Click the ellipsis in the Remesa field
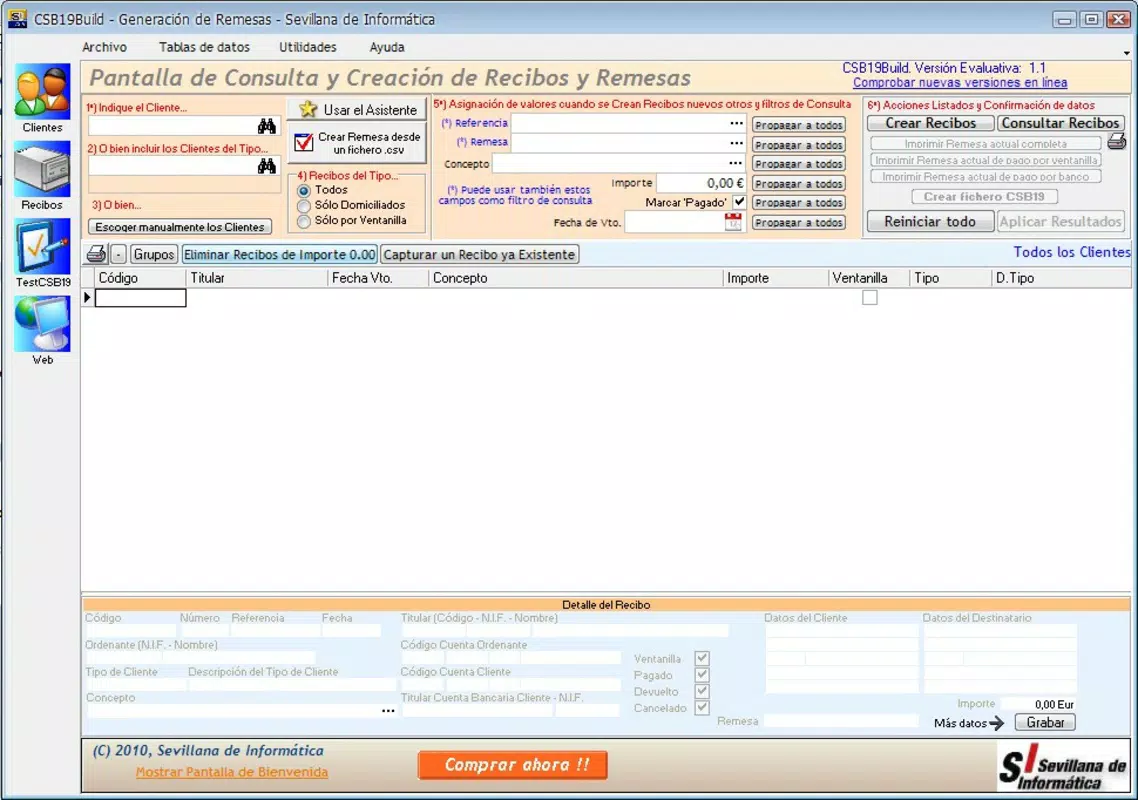 click(736, 143)
